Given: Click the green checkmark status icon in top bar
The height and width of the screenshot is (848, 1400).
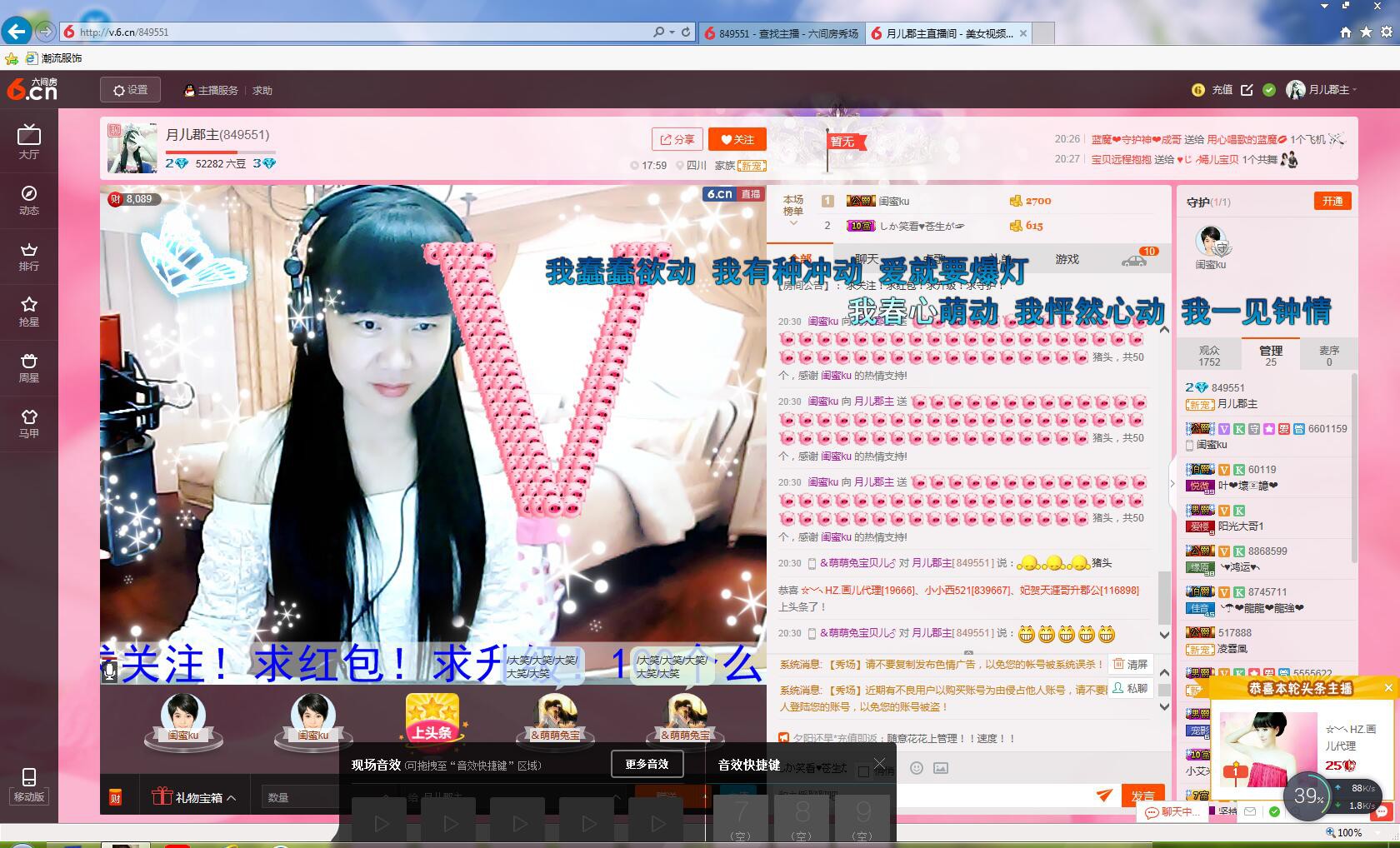Looking at the screenshot, I should click(1269, 90).
